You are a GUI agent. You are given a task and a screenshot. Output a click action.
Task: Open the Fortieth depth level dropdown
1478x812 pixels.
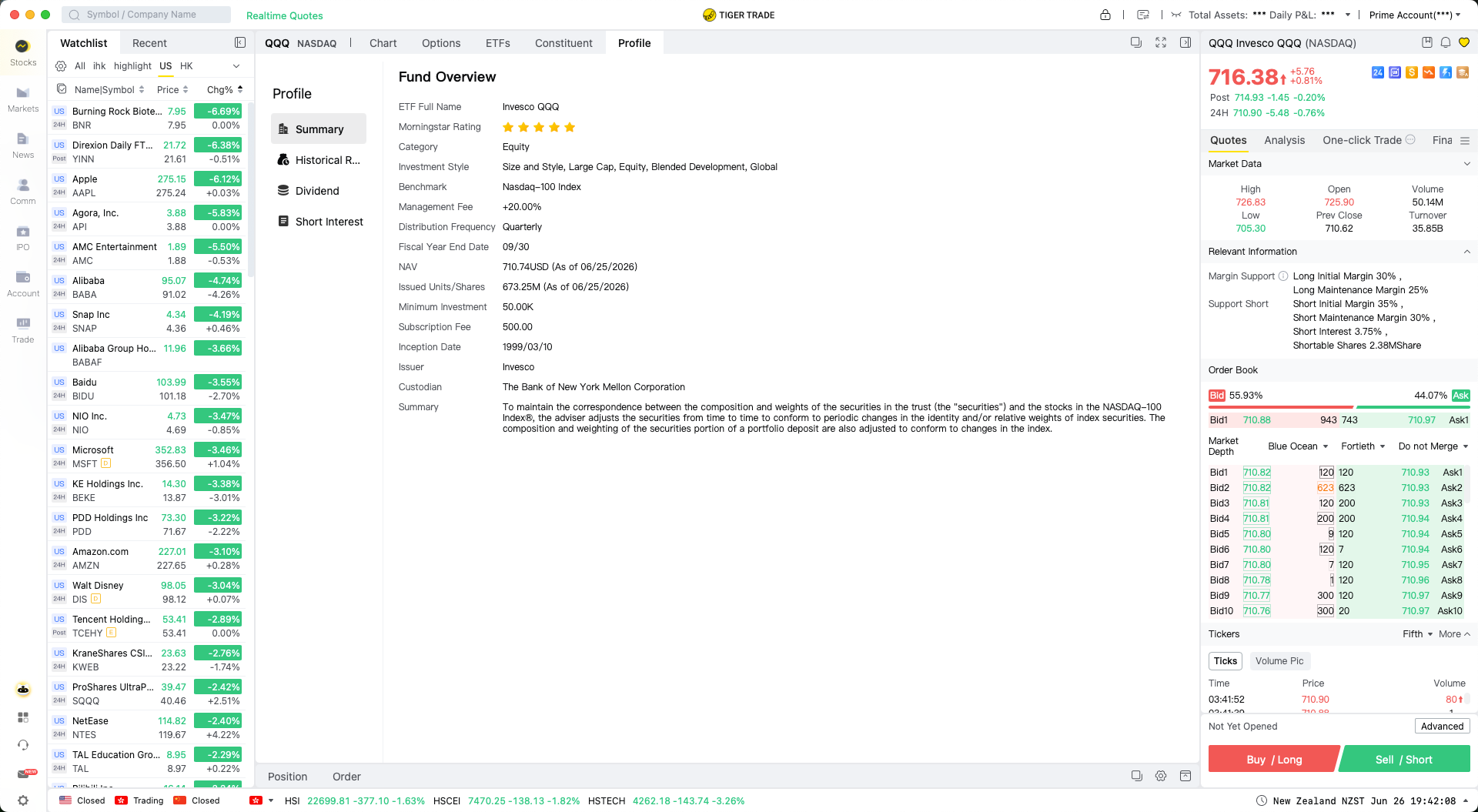pos(1363,446)
